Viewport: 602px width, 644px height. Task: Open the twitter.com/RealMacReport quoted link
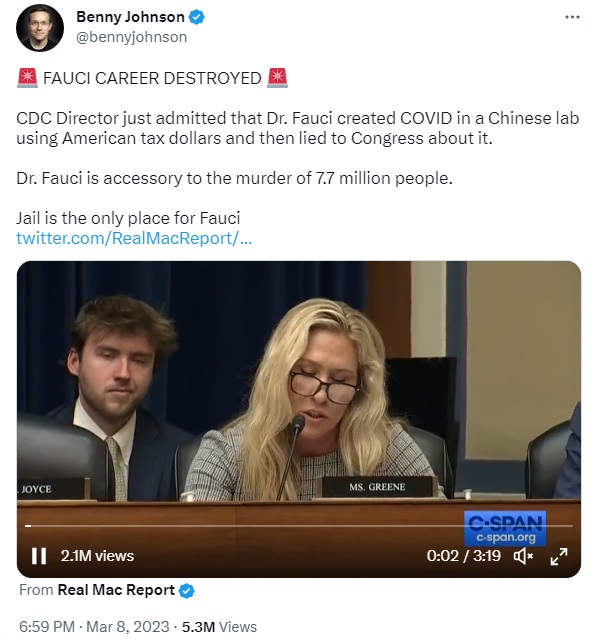(x=134, y=238)
